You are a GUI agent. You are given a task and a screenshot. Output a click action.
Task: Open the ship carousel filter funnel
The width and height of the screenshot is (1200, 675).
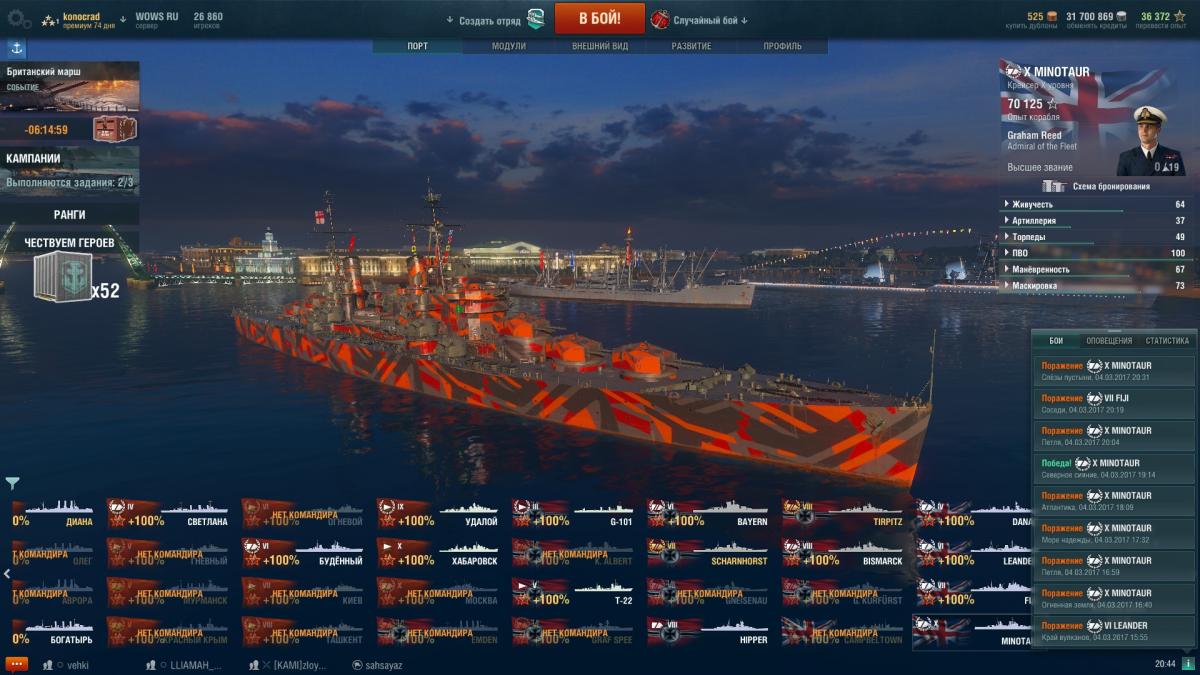tap(12, 484)
